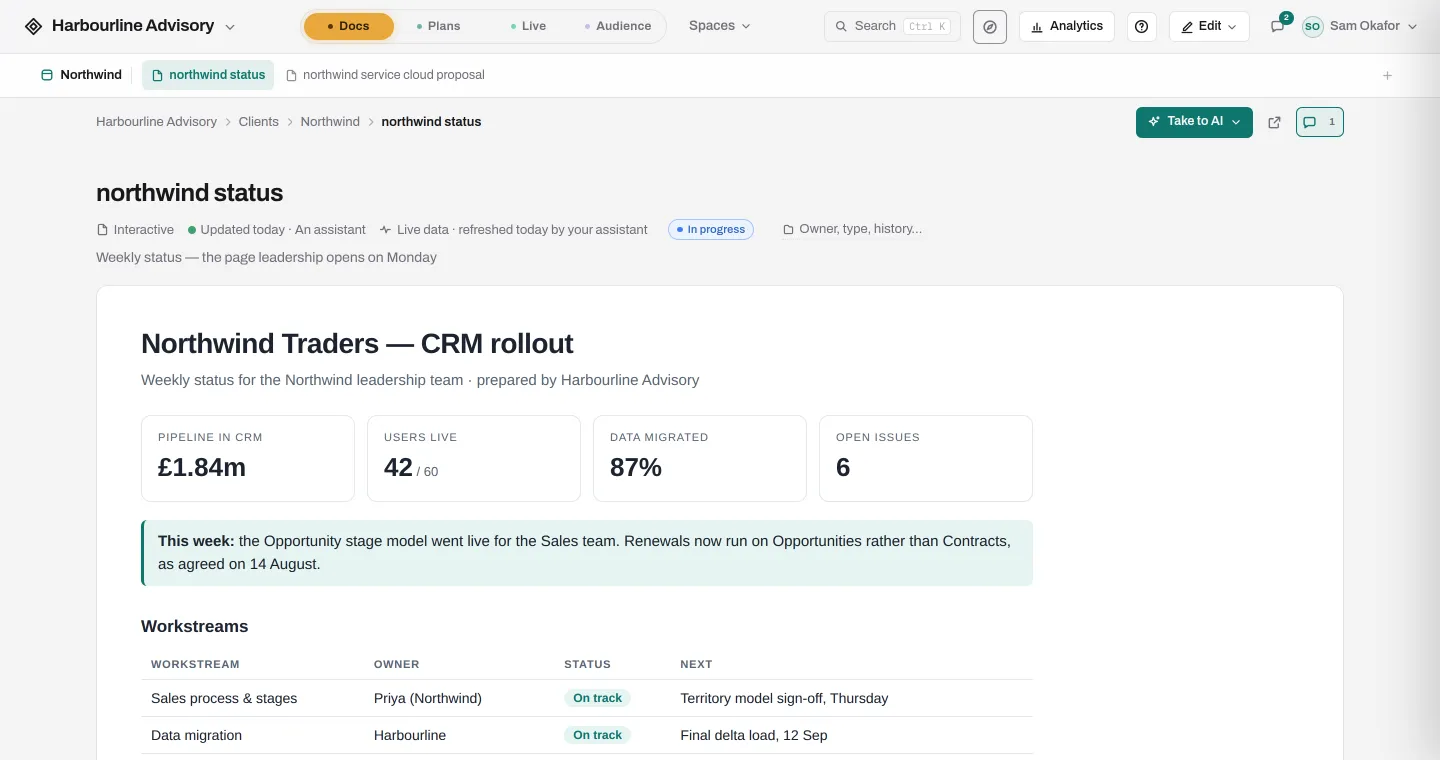The height and width of the screenshot is (760, 1440).
Task: Go to Clients breadcrumb
Action: (x=258, y=122)
